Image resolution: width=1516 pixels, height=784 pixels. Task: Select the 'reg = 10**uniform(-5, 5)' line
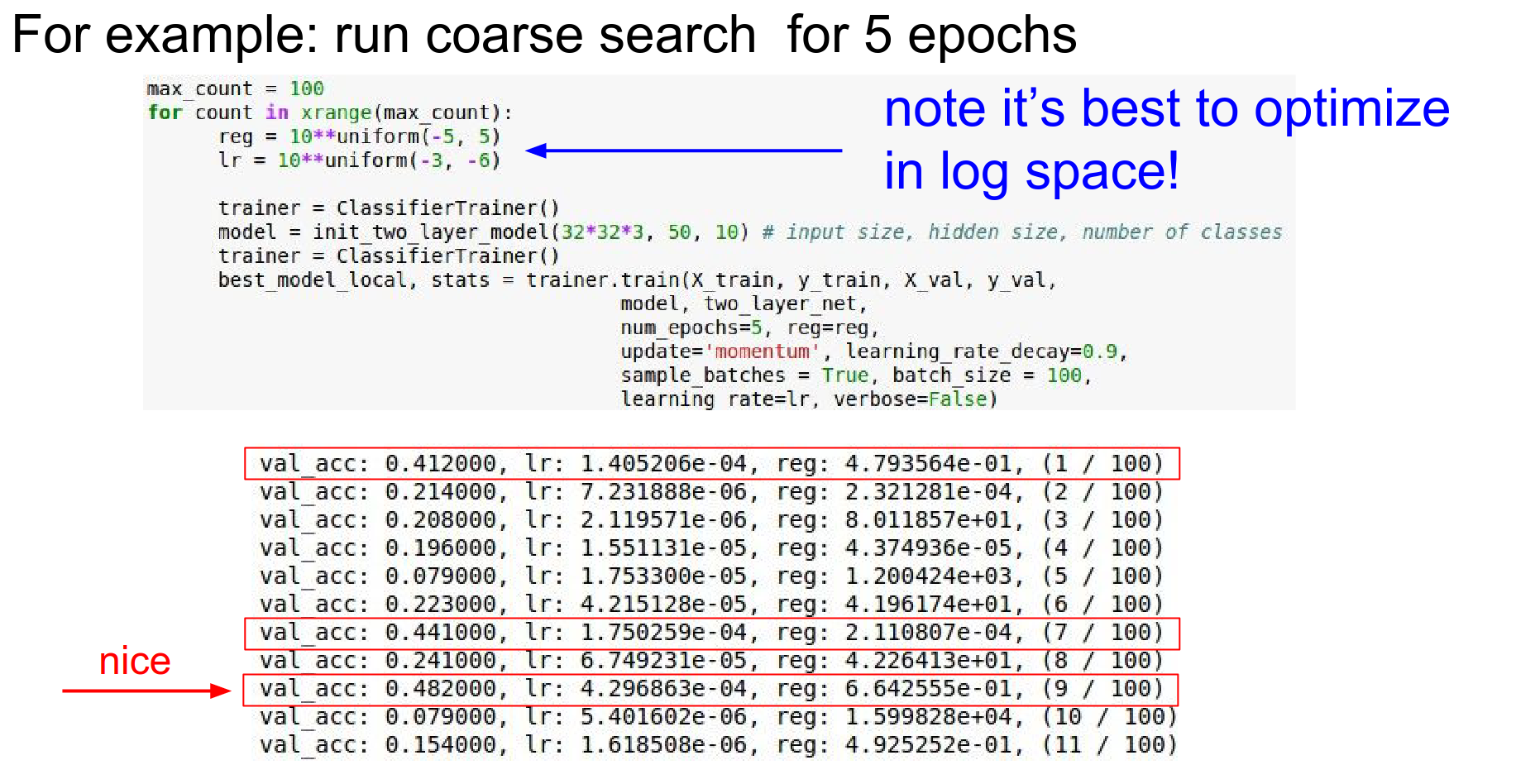(359, 136)
